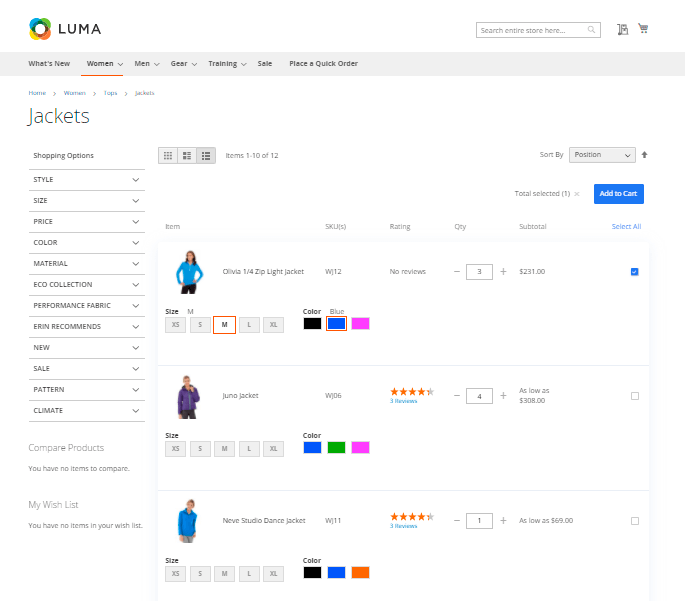Go to Home breadcrumb

(37, 93)
